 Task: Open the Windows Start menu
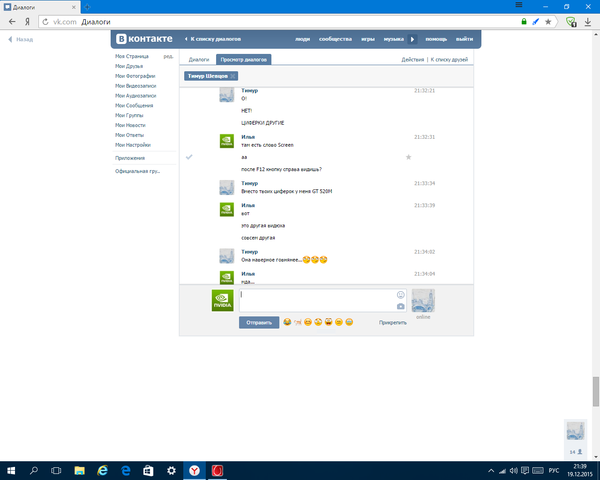tap(10, 469)
